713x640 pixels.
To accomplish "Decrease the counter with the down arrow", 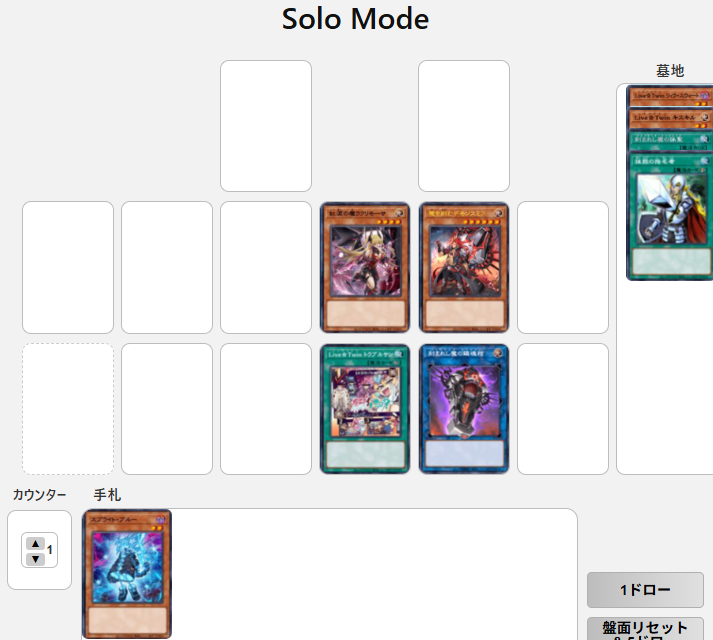I will [35, 559].
